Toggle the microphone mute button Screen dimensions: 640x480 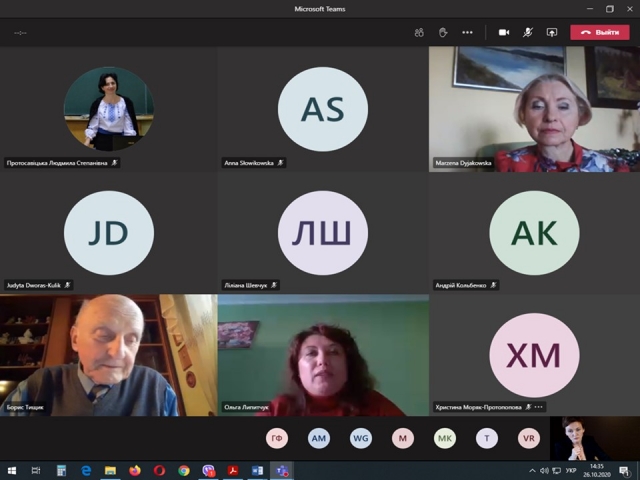[528, 33]
